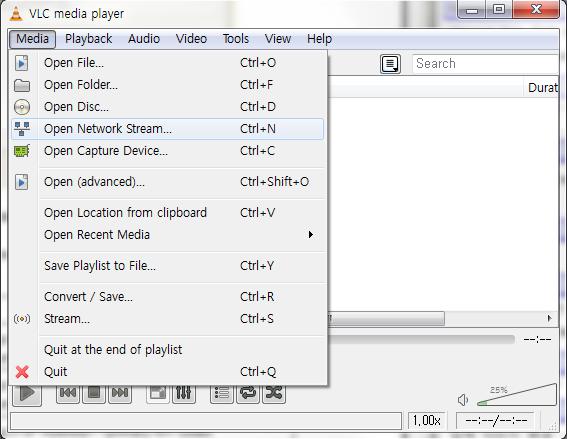Choose Open Folder... entry
The image size is (567, 439).
tap(168, 85)
